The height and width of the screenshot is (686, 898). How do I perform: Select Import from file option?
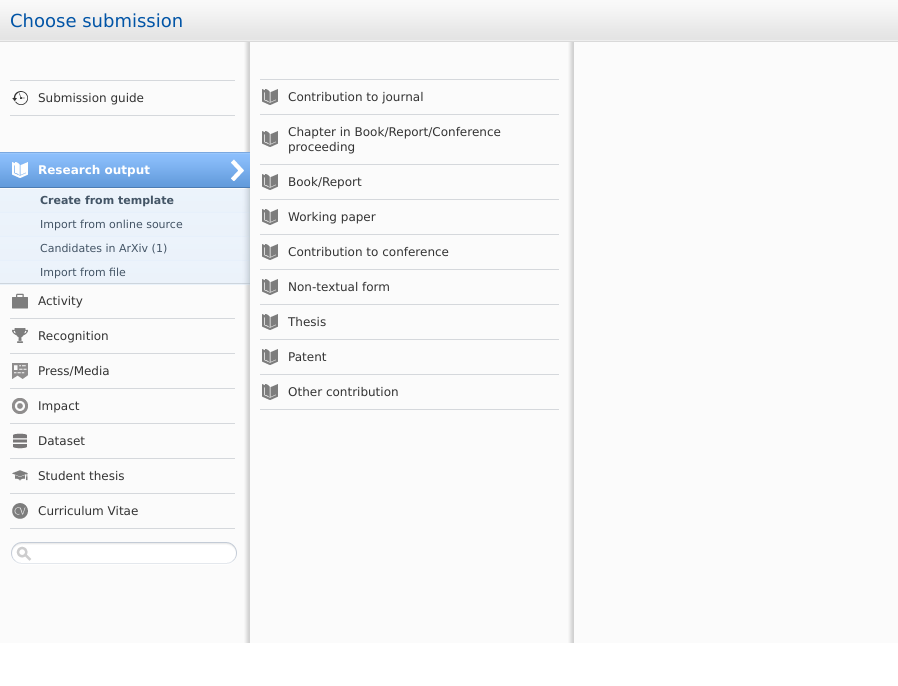click(82, 273)
